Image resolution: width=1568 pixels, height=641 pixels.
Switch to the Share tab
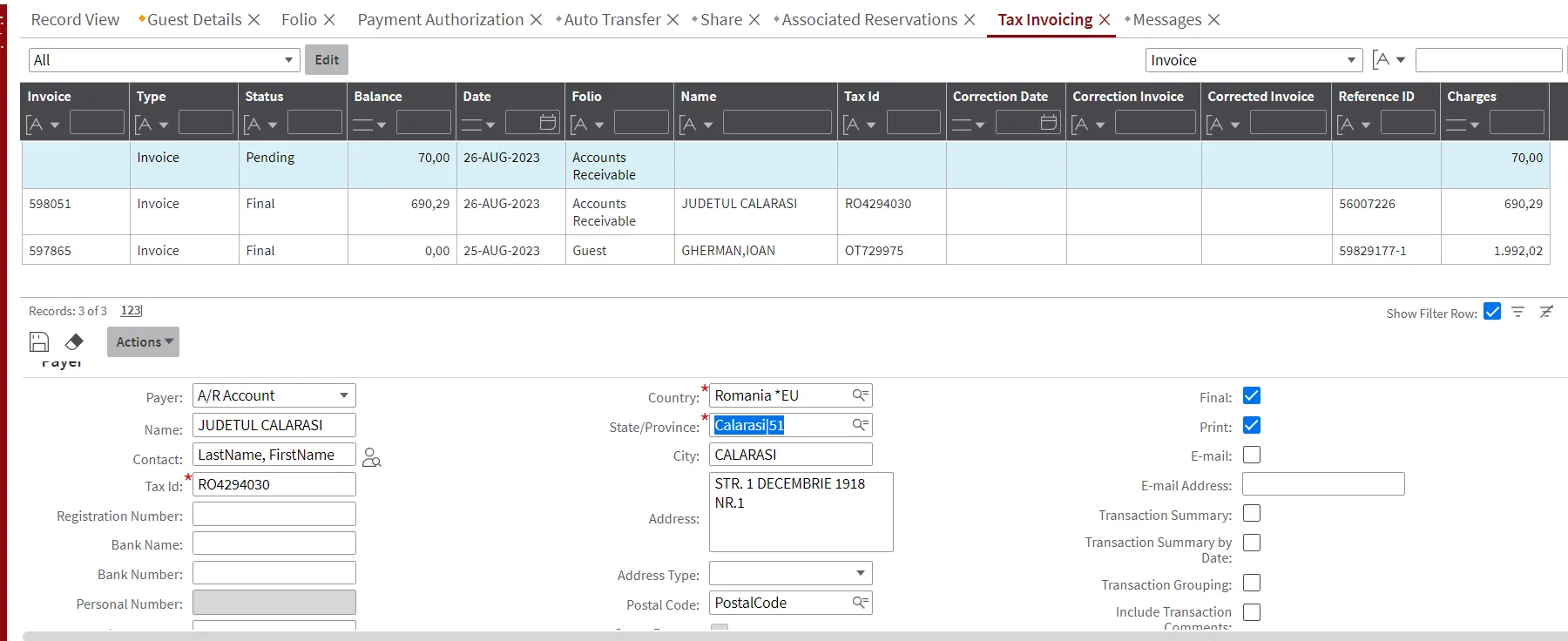[x=721, y=19]
